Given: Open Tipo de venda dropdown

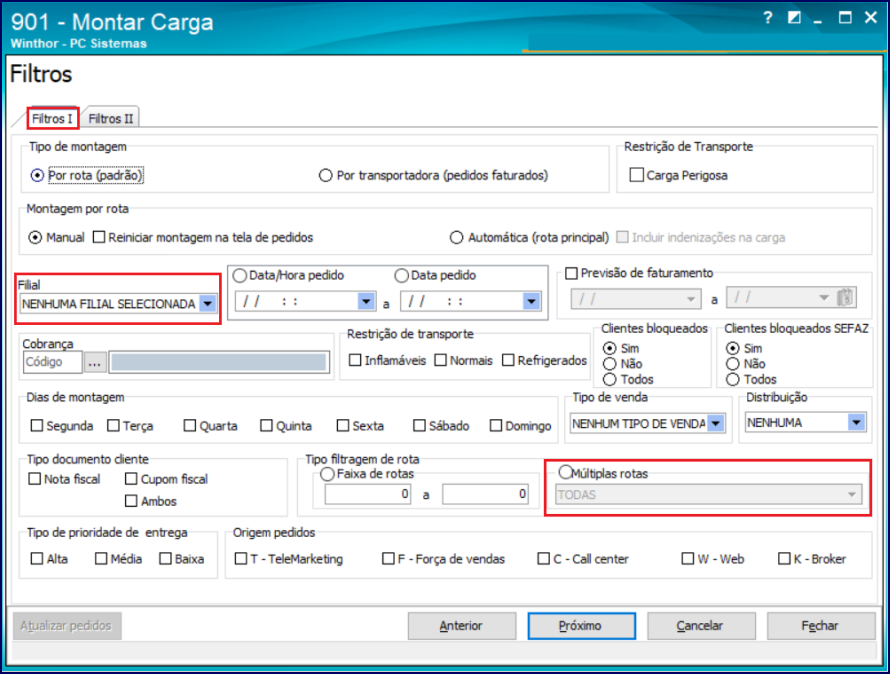Looking at the screenshot, I should tap(716, 423).
